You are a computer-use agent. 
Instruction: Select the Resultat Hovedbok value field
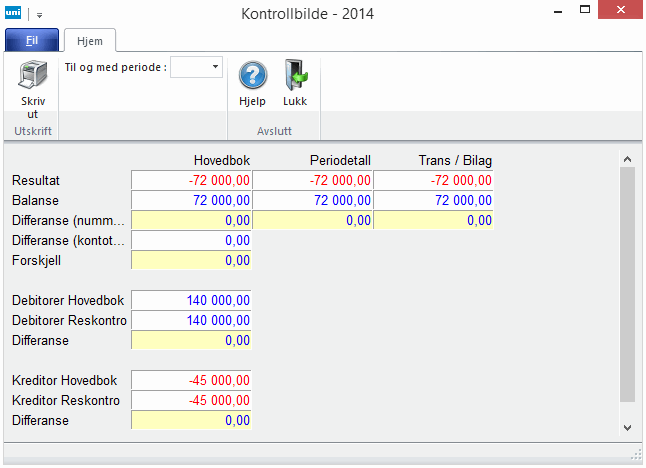pos(192,180)
